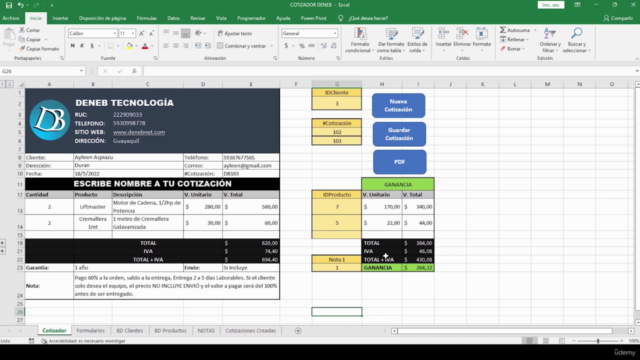Click the lightbulb Qué desea hacer search
Image resolution: width=640 pixels, height=360 pixels.
click(340, 18)
